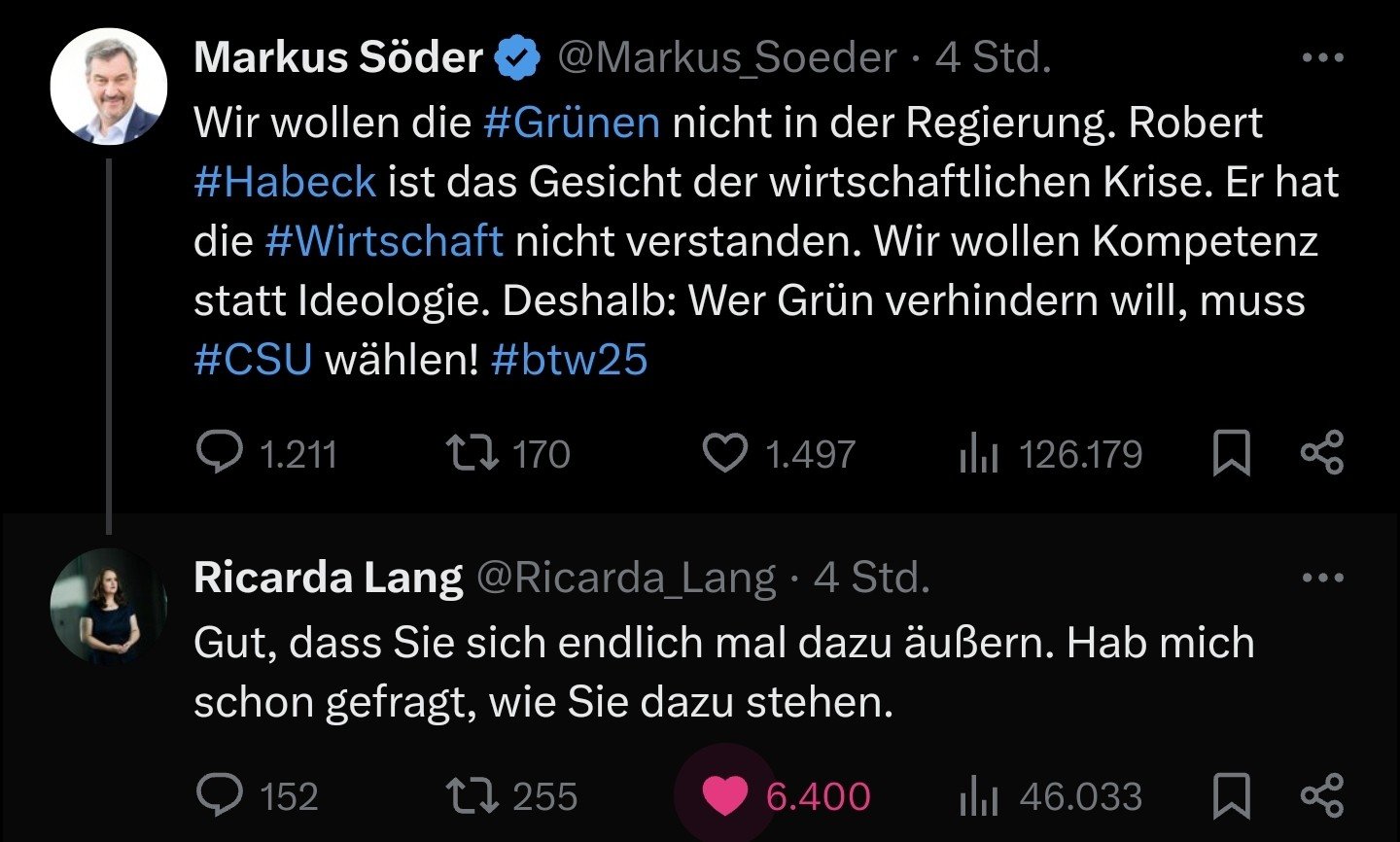1400x842 pixels.
Task: Open the #Habeck hashtag
Action: (x=285, y=183)
